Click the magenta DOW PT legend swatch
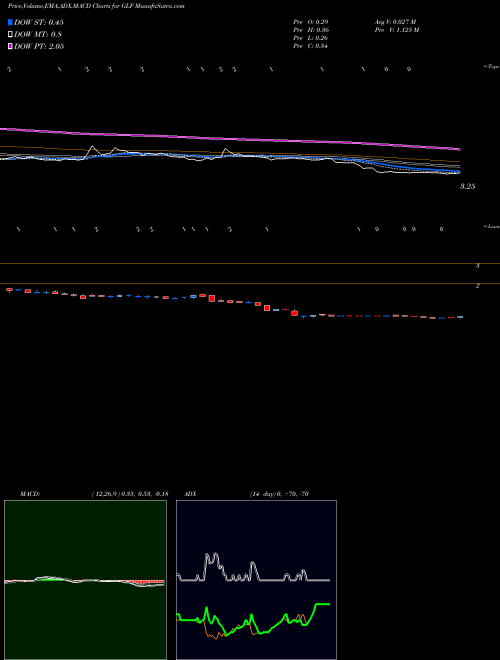500x660 pixels. 11,47
